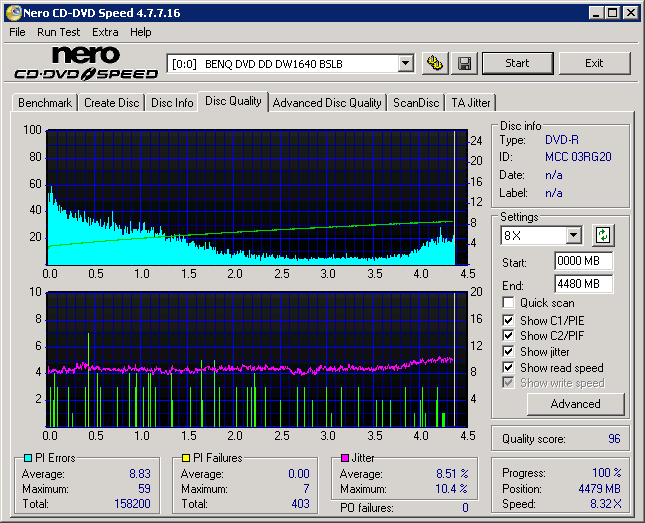
Task: Open the Help menu
Action: pos(141,32)
